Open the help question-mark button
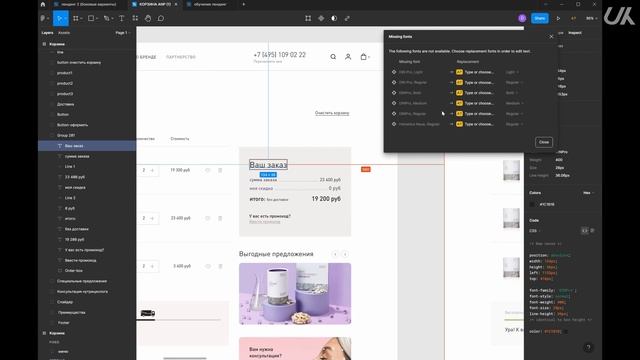Screen dimensions: 640x360 coord(588,348)
